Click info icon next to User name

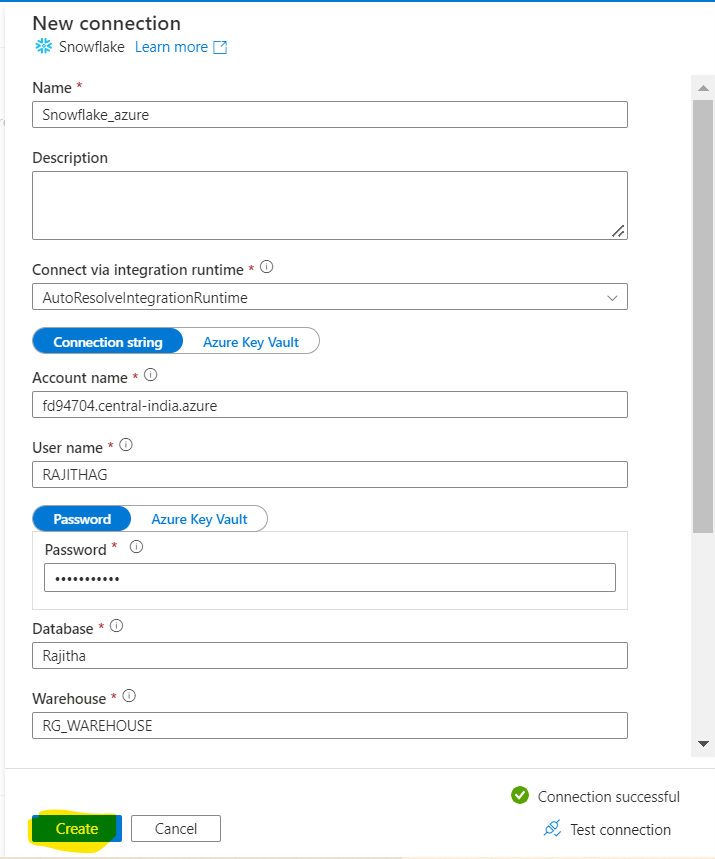[x=126, y=445]
